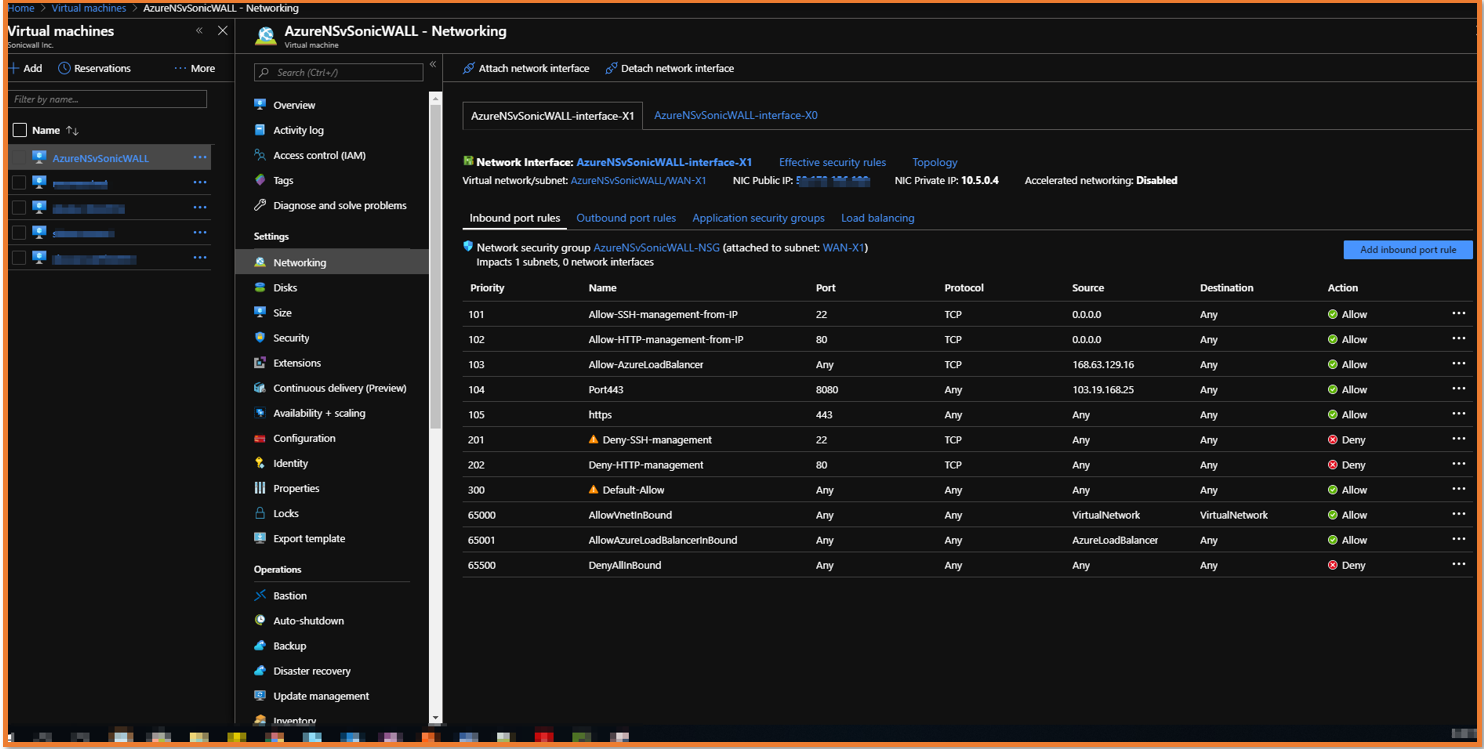1484x749 pixels.
Task: Select the Networking menu item
Action: pyautogui.click(x=332, y=262)
